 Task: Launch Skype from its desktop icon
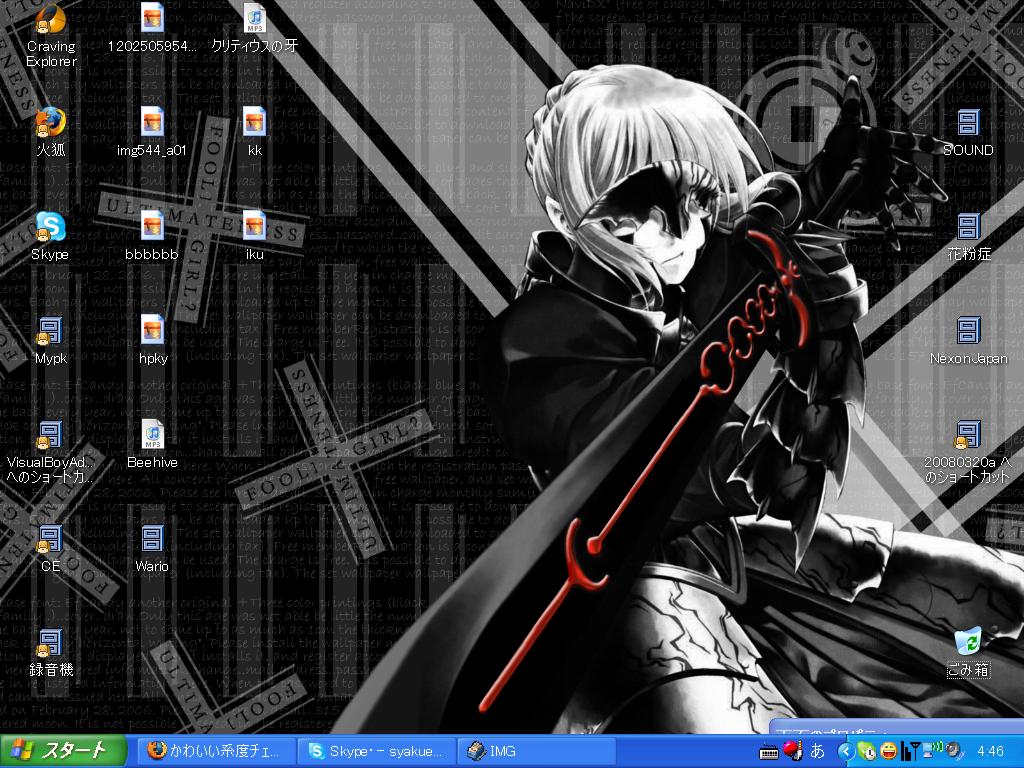[50, 227]
